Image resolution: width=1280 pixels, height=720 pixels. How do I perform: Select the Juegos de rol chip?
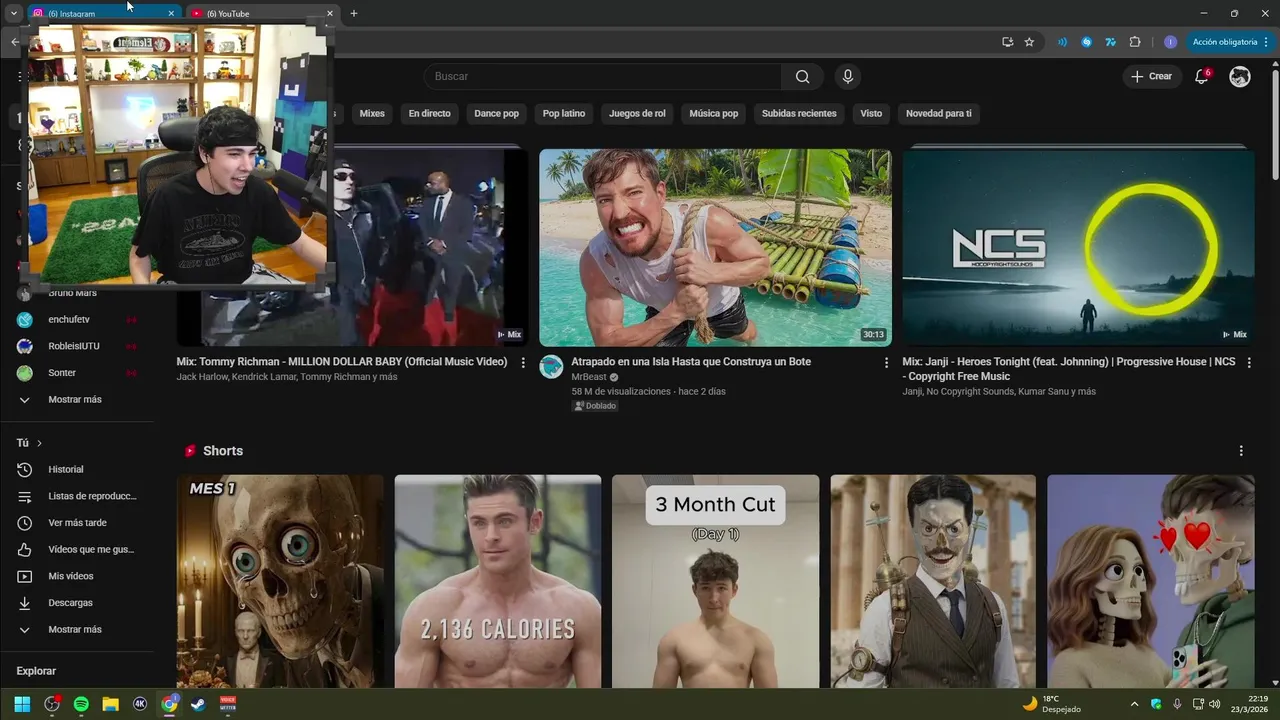pos(637,113)
